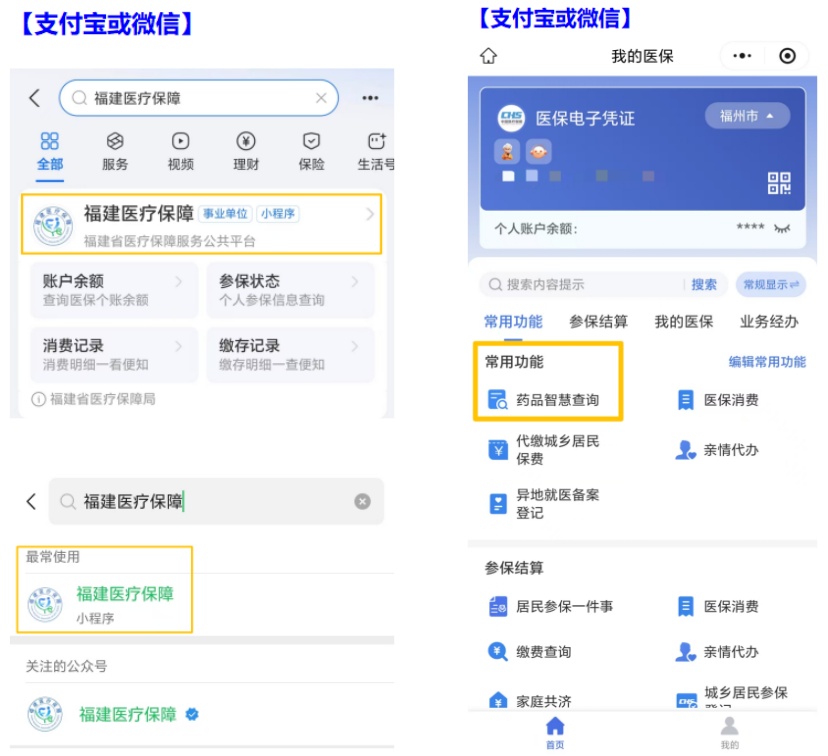The width and height of the screenshot is (828, 756).
Task: Select the 全部 tab icon
Action: (50, 141)
